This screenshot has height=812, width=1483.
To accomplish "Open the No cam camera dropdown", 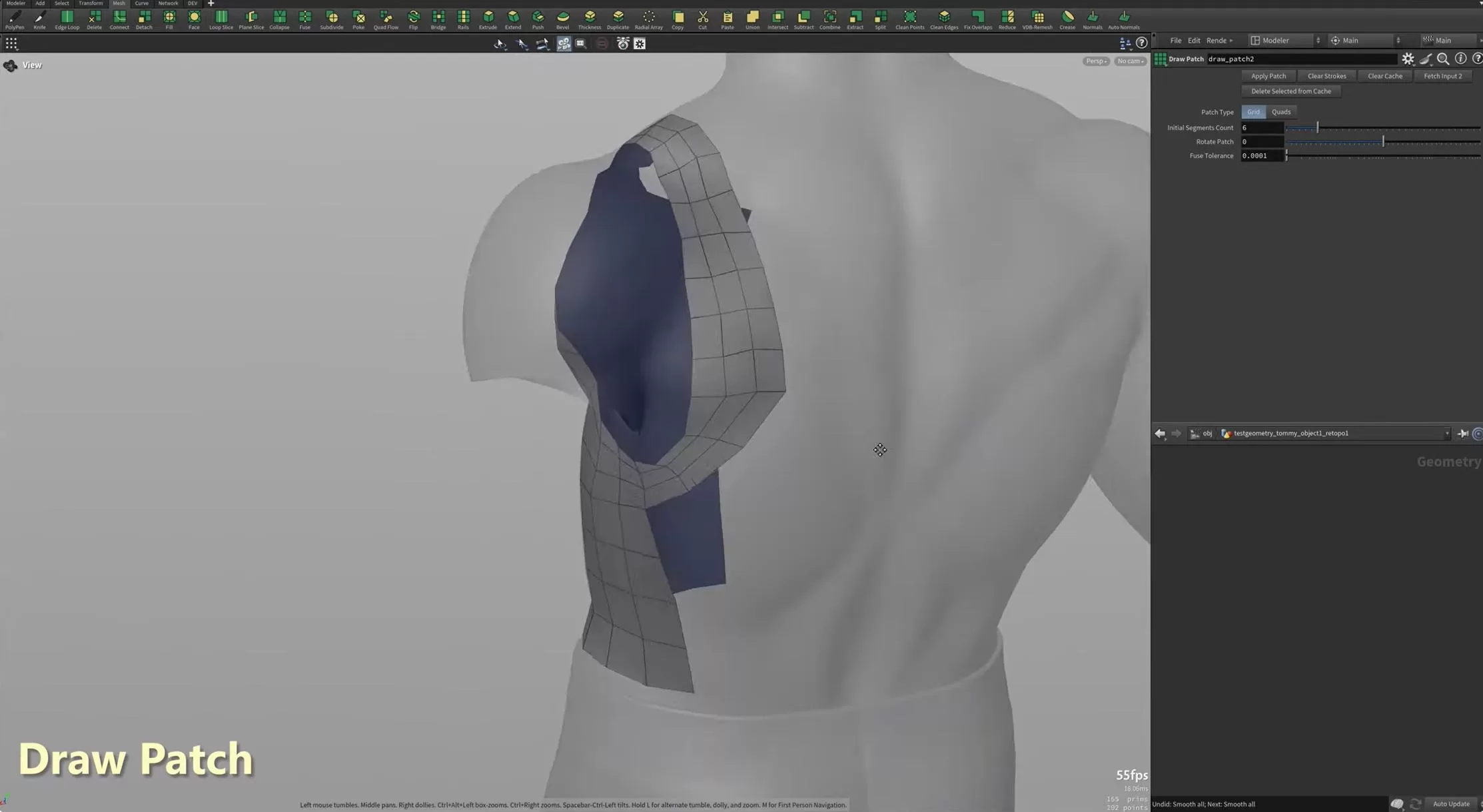I will point(1130,61).
